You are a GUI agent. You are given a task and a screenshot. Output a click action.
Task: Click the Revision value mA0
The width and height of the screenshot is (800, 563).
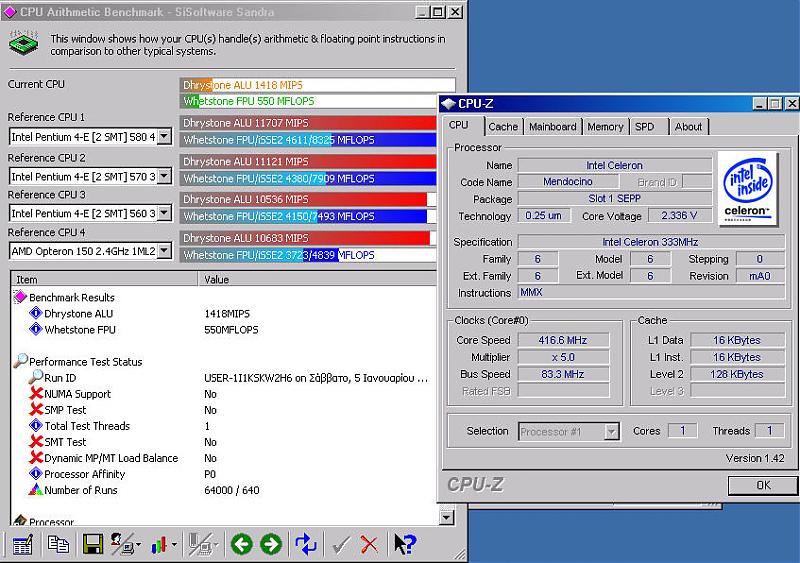click(x=760, y=276)
